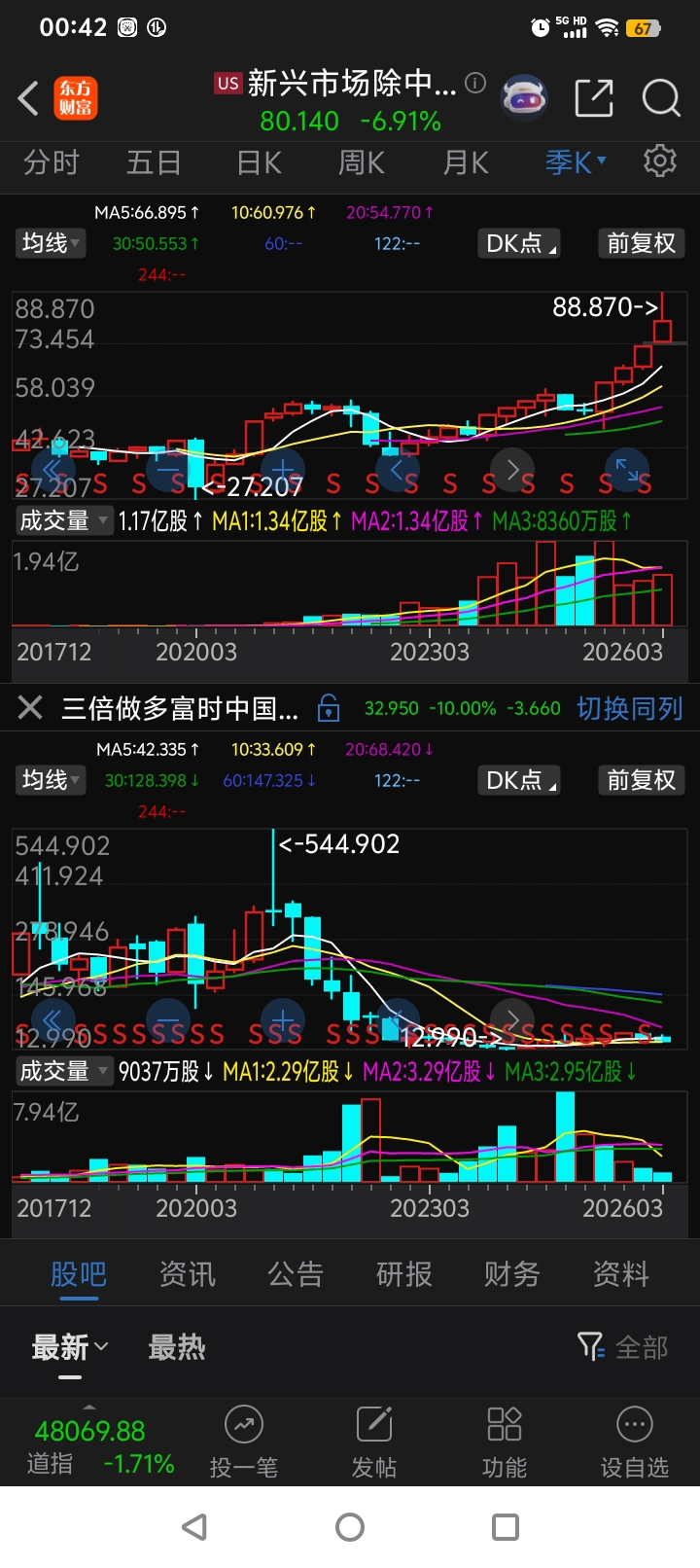The width and height of the screenshot is (700, 1568).
Task: Zoom in with plus icon on bottom chart
Action: coord(282,1021)
